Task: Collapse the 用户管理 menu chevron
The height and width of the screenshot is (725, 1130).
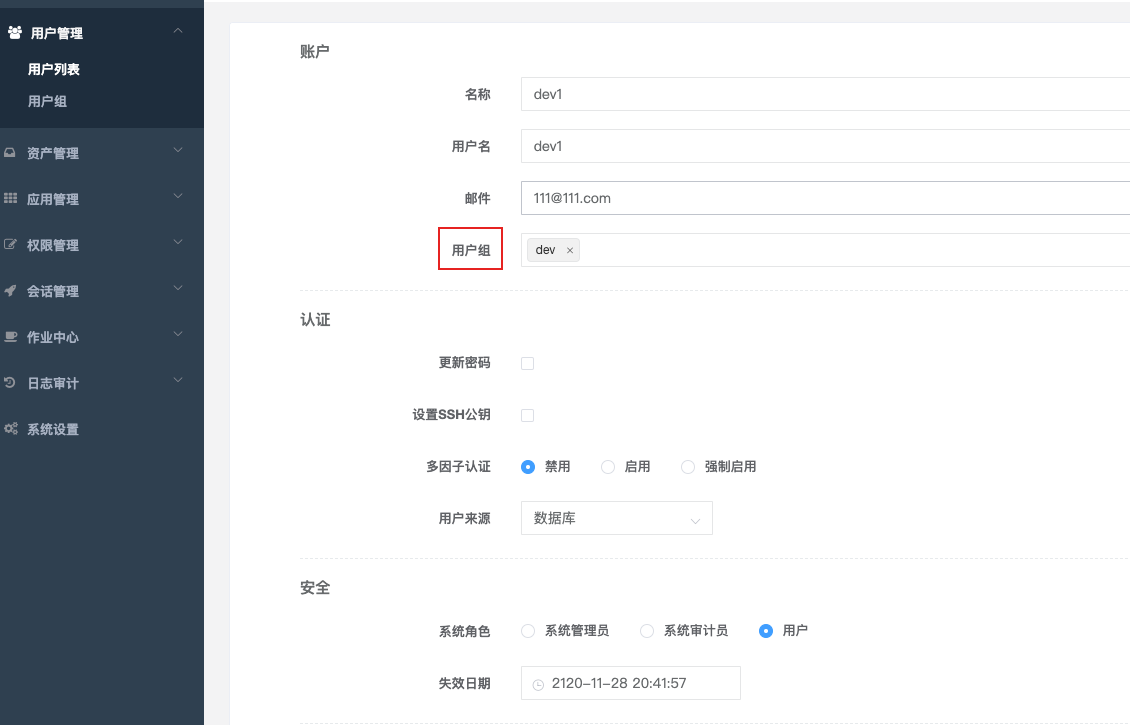Action: (x=178, y=30)
